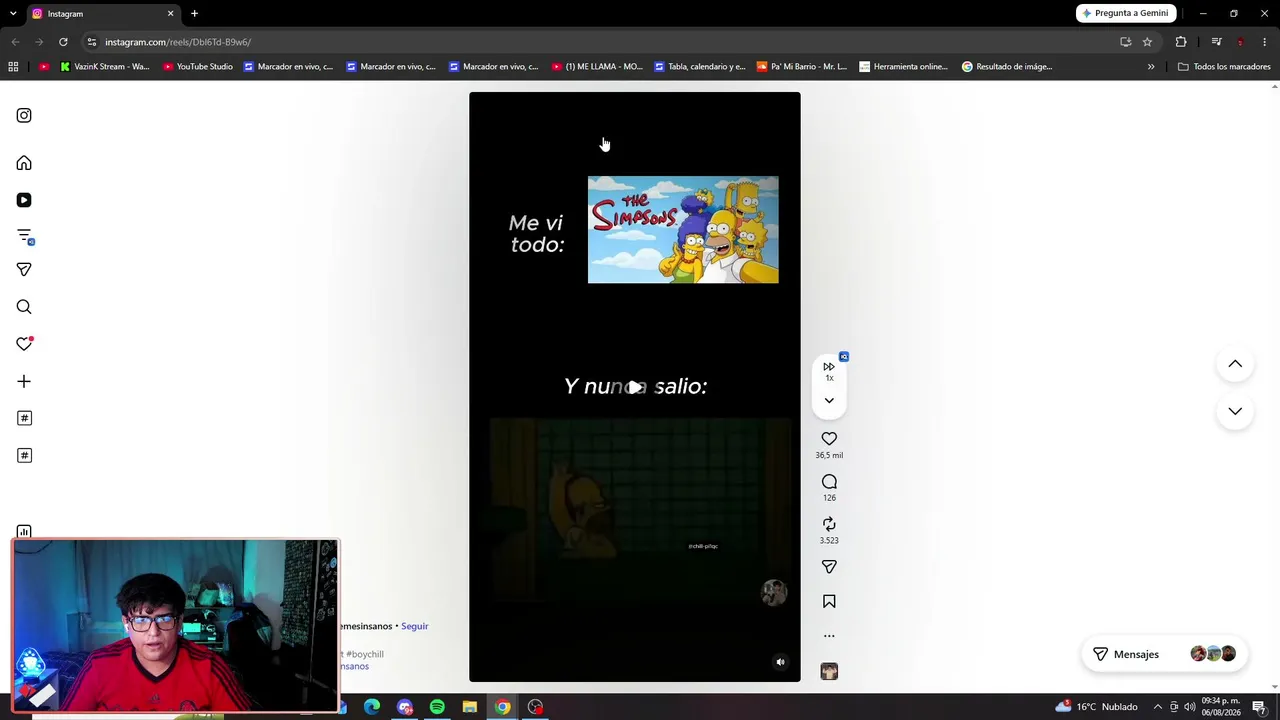Open Chrome extensions puzzle icon
Viewport: 1280px width, 720px height.
1181,42
